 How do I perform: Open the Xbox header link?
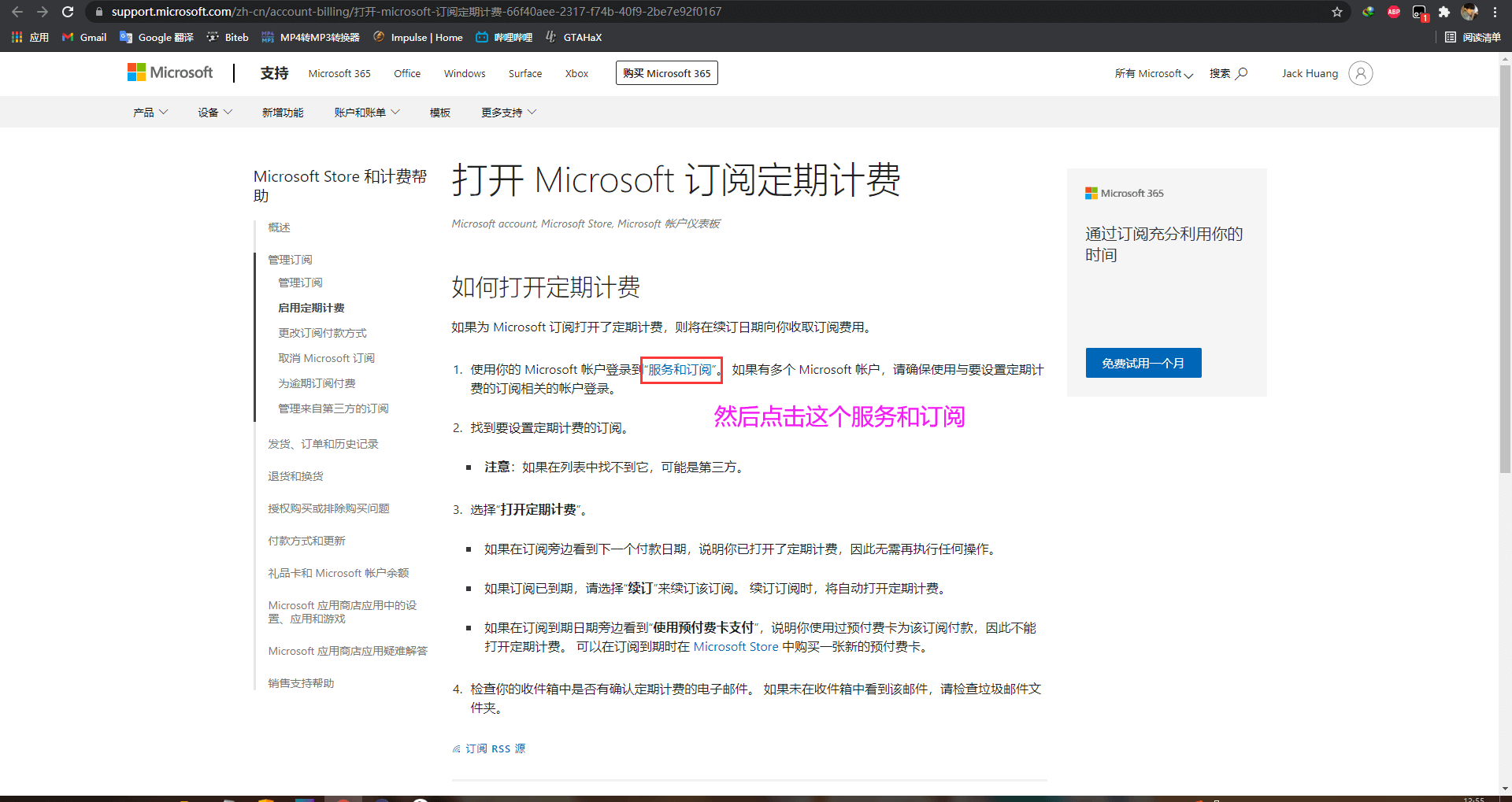576,73
